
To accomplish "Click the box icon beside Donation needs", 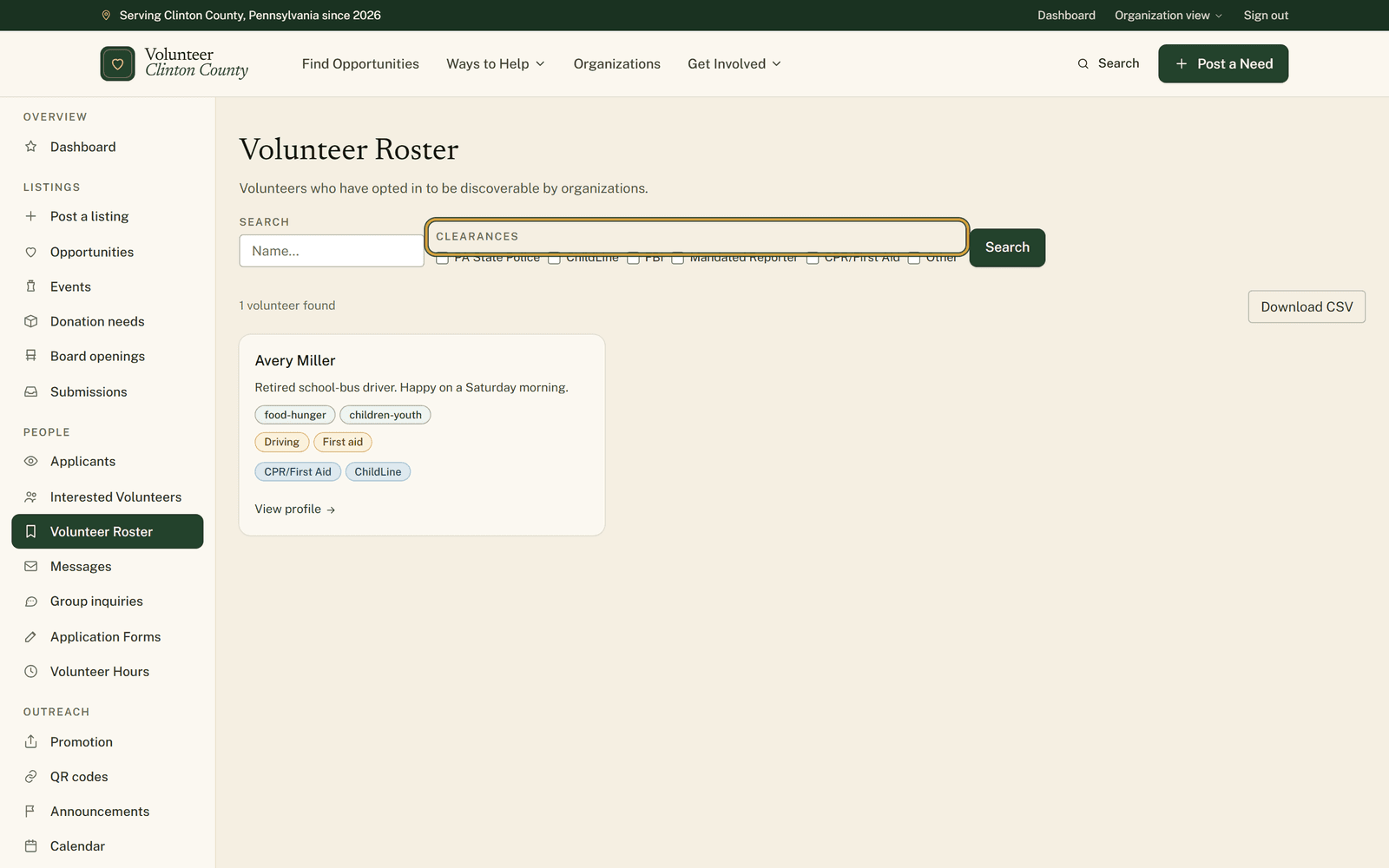I will click(x=31, y=321).
